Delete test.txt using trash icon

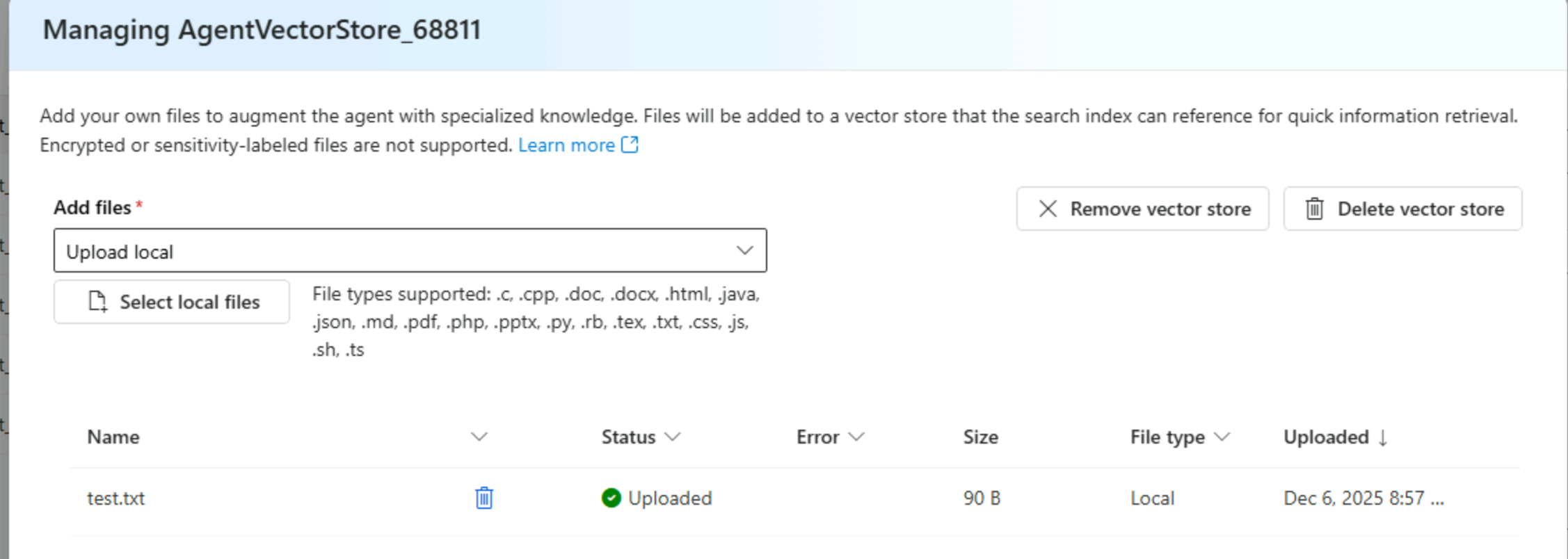484,498
